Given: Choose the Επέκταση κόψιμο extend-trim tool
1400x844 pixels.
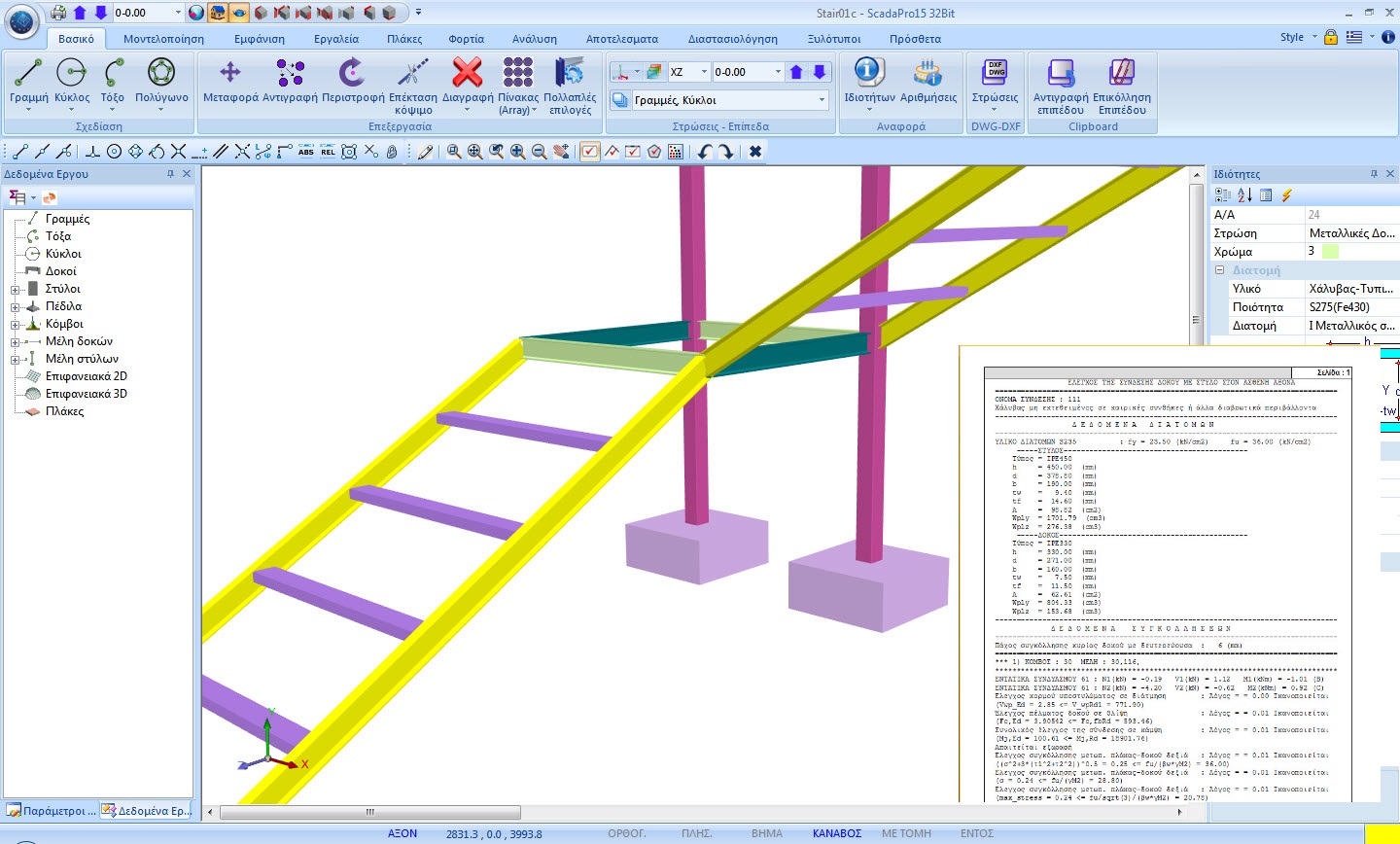Looking at the screenshot, I should pyautogui.click(x=413, y=86).
